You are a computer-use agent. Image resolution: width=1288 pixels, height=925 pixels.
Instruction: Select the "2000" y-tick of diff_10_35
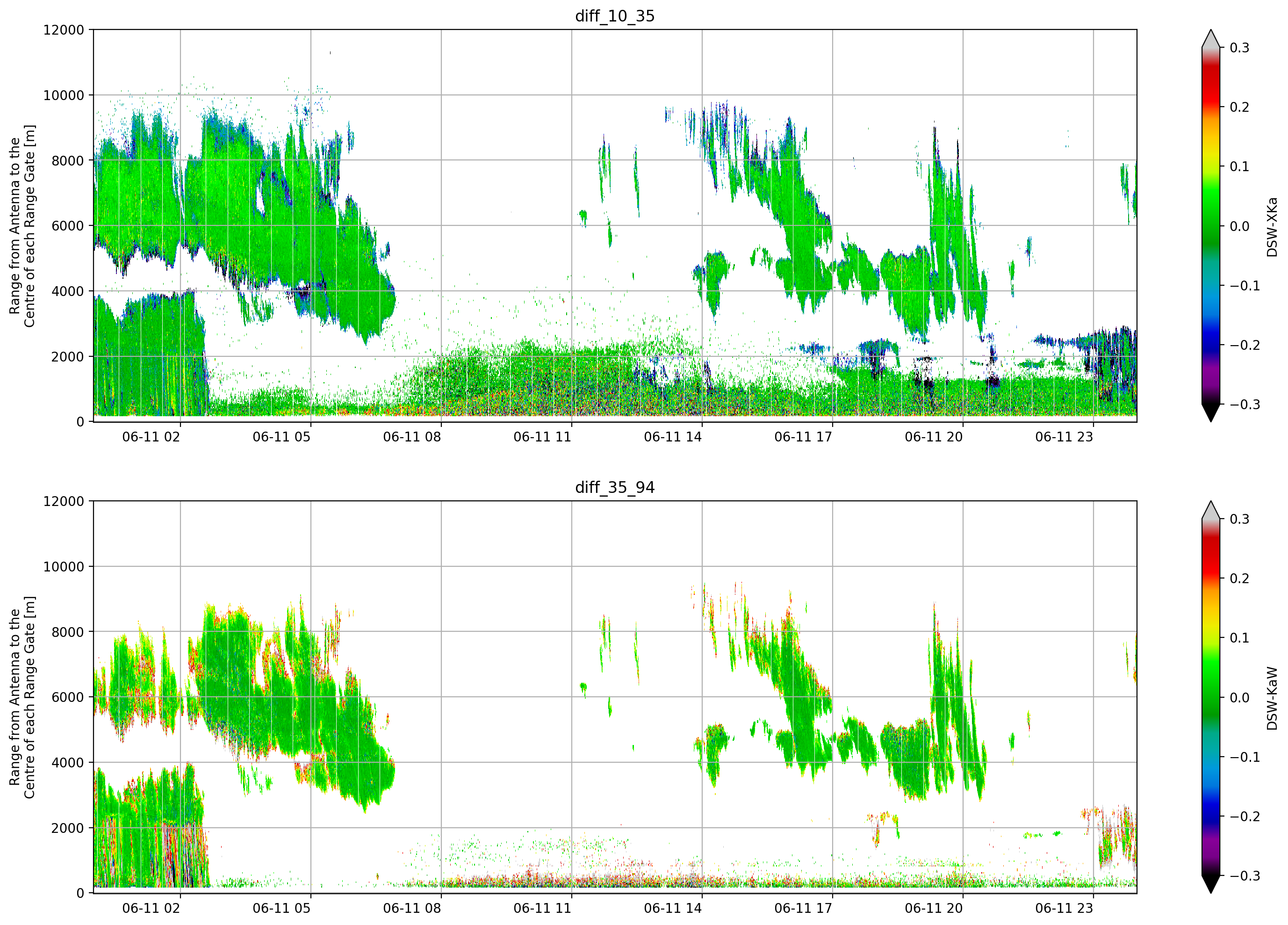click(68, 357)
